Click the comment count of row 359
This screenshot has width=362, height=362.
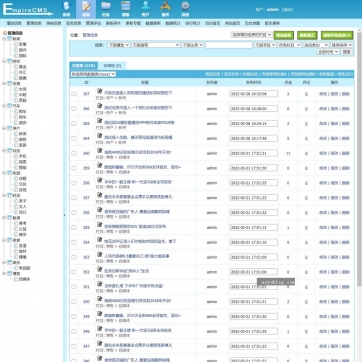pyautogui.click(x=306, y=168)
